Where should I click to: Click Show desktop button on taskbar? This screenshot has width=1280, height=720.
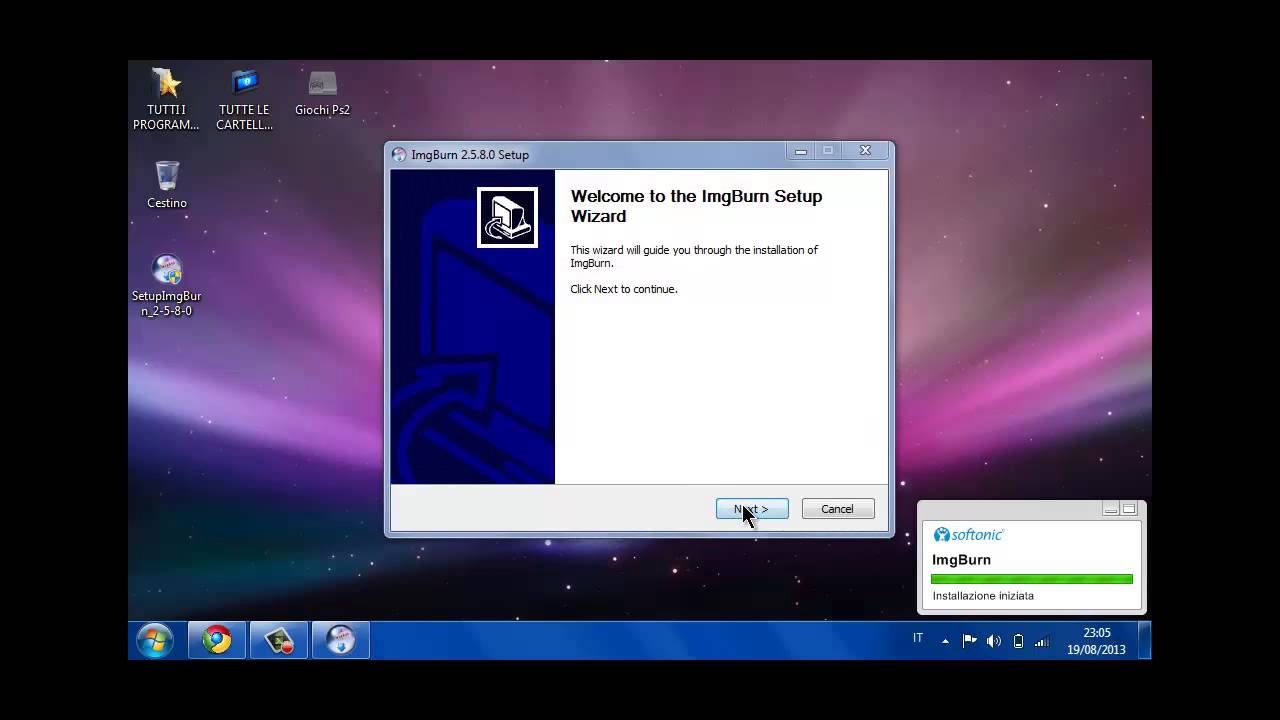(x=1144, y=640)
